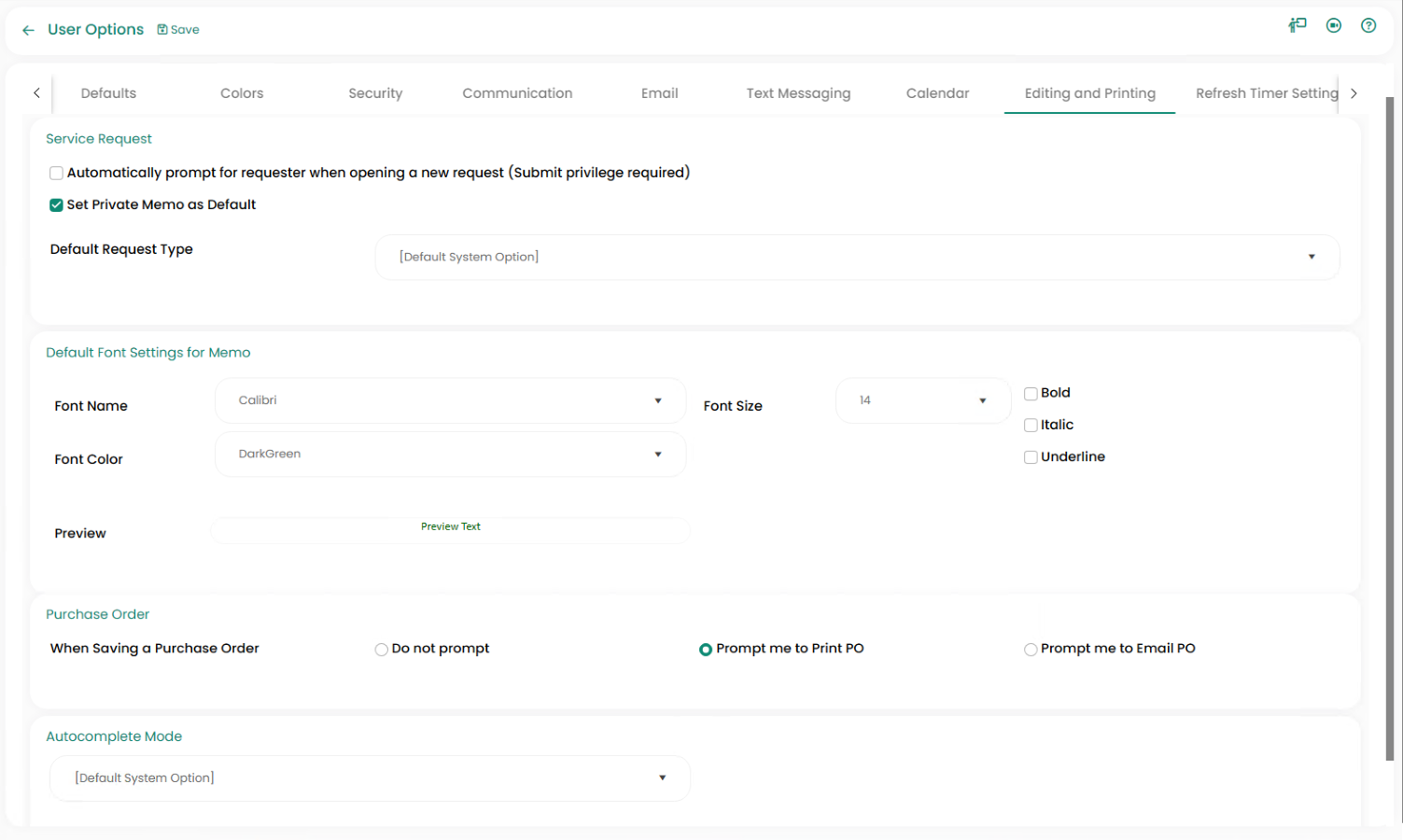
Task: Enable automatic prompt for requester checkbox
Action: click(57, 173)
